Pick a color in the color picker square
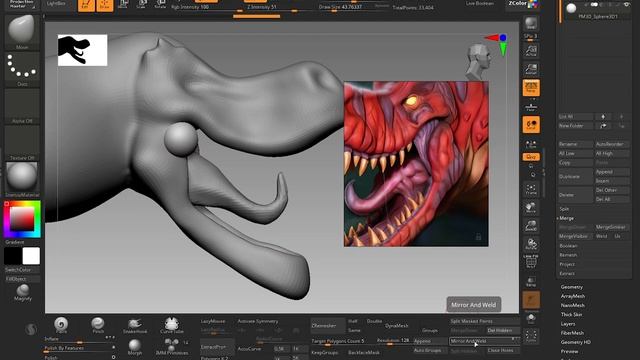640x360 pixels. (22, 218)
